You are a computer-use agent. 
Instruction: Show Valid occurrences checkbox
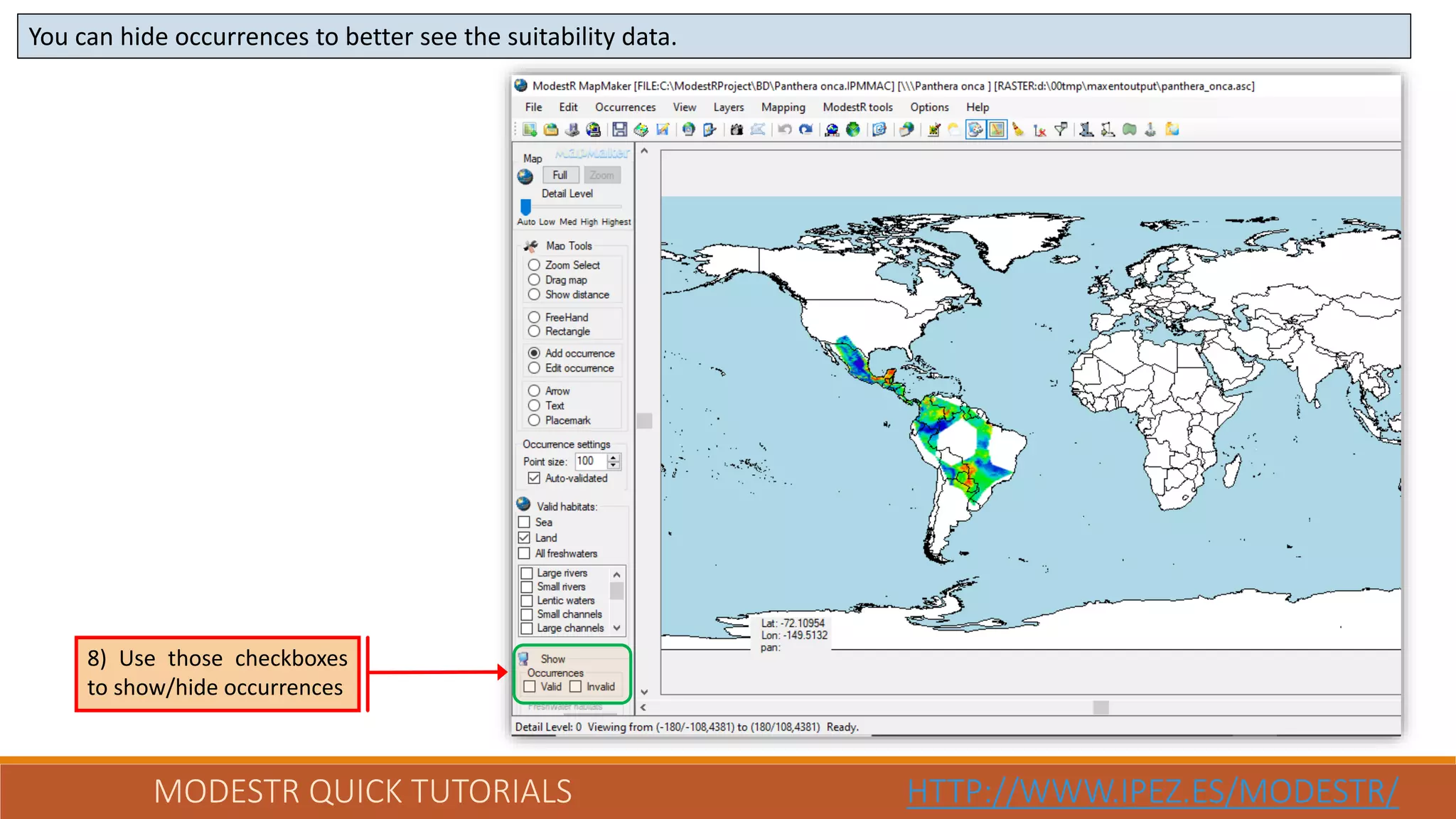530,686
